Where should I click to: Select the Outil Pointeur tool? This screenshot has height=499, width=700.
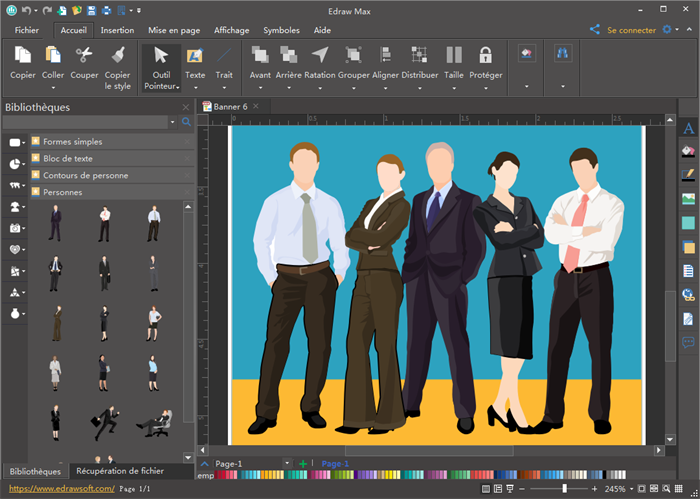point(161,56)
